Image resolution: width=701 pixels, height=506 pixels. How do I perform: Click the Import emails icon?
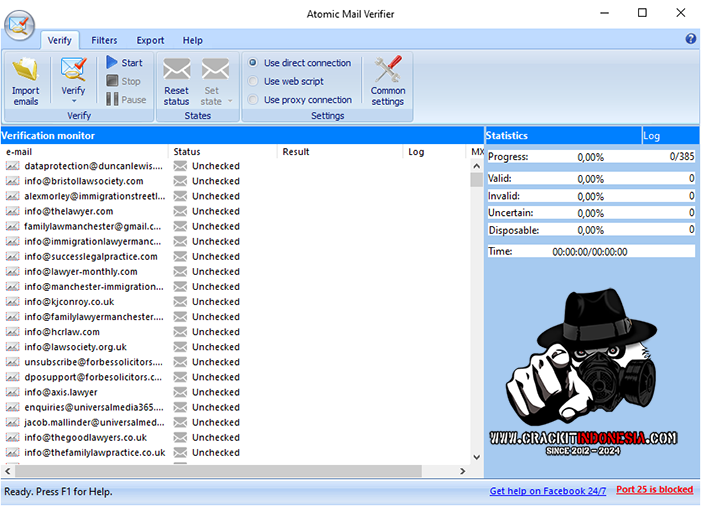click(x=25, y=72)
